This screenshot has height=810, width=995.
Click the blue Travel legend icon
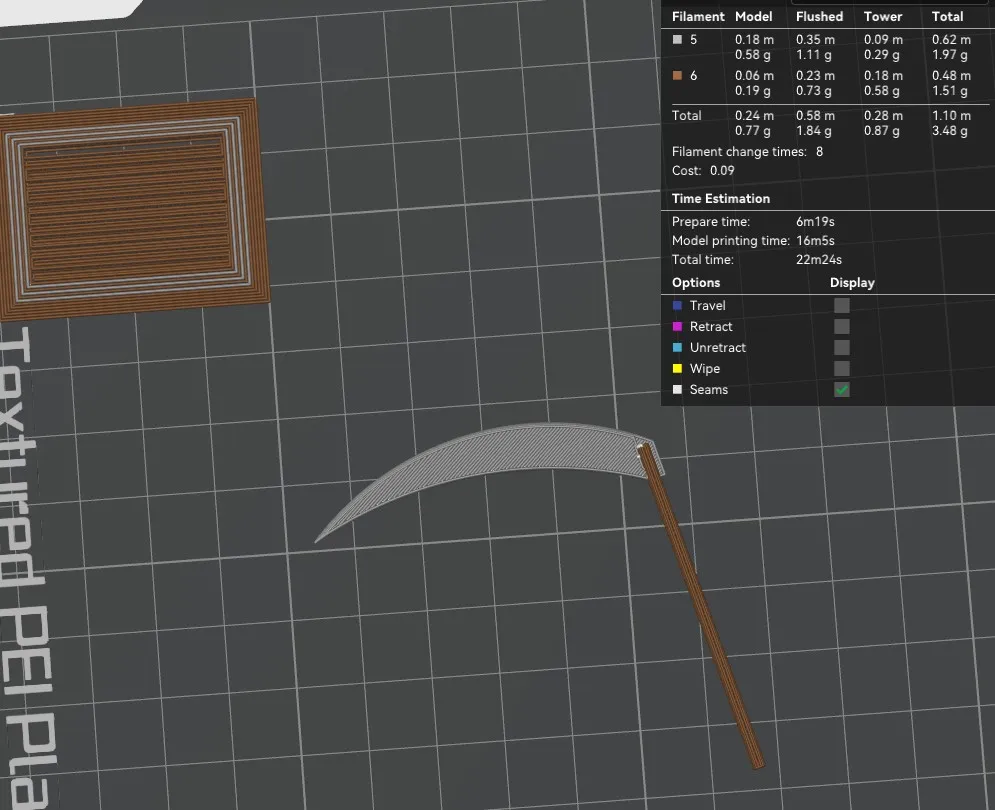(678, 306)
